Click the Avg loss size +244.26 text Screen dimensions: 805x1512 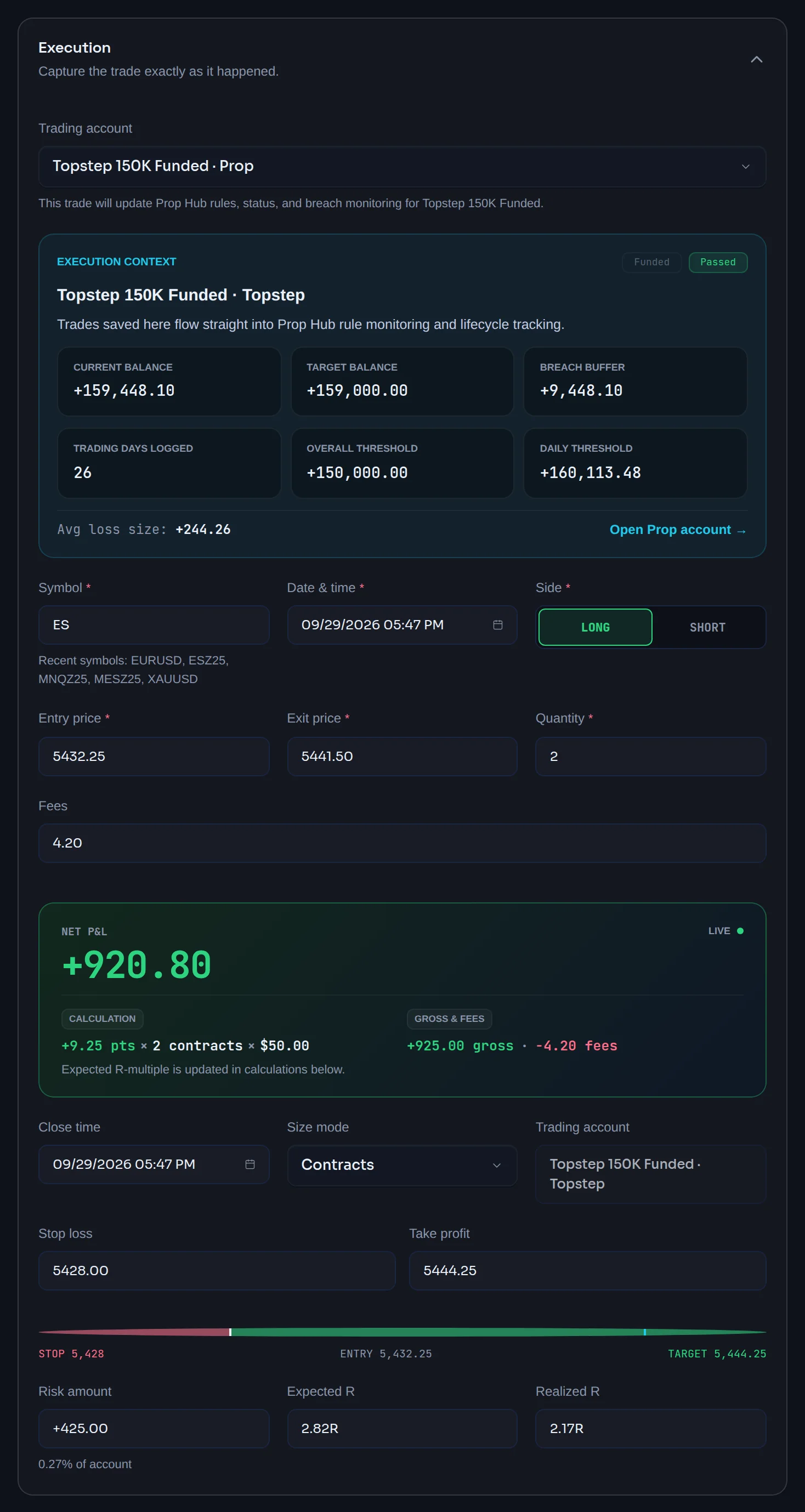(144, 530)
